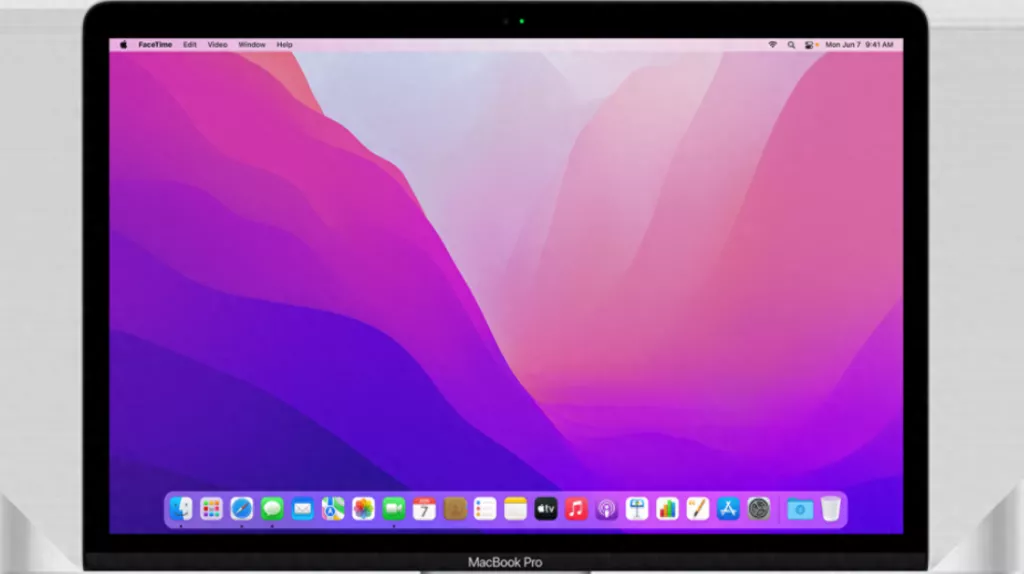Open Music from the Dock
Image resolution: width=1024 pixels, height=574 pixels.
pos(576,509)
